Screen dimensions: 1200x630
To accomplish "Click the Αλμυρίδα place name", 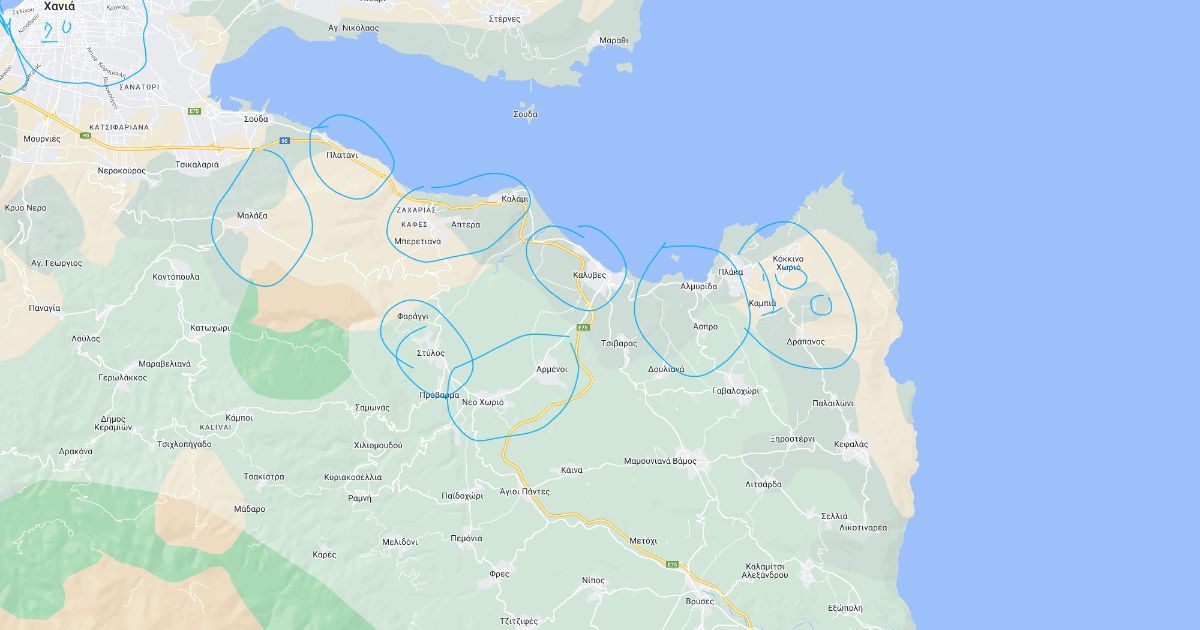I will tap(698, 286).
